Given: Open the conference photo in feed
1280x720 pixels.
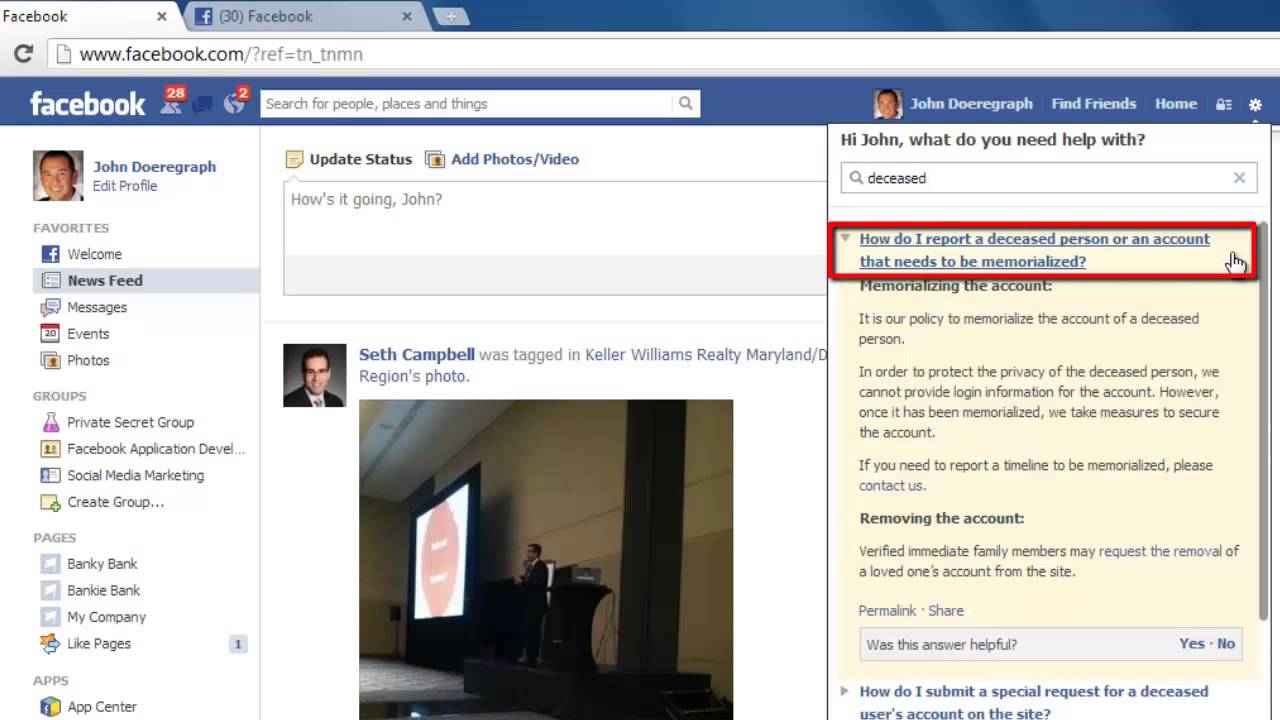Looking at the screenshot, I should click(546, 560).
